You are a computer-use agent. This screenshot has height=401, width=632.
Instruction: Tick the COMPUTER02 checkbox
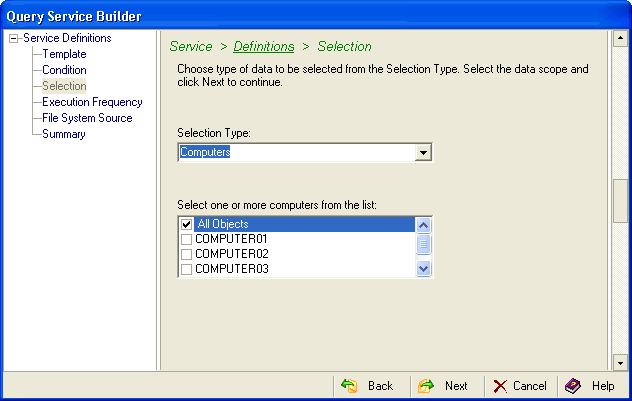pos(186,254)
